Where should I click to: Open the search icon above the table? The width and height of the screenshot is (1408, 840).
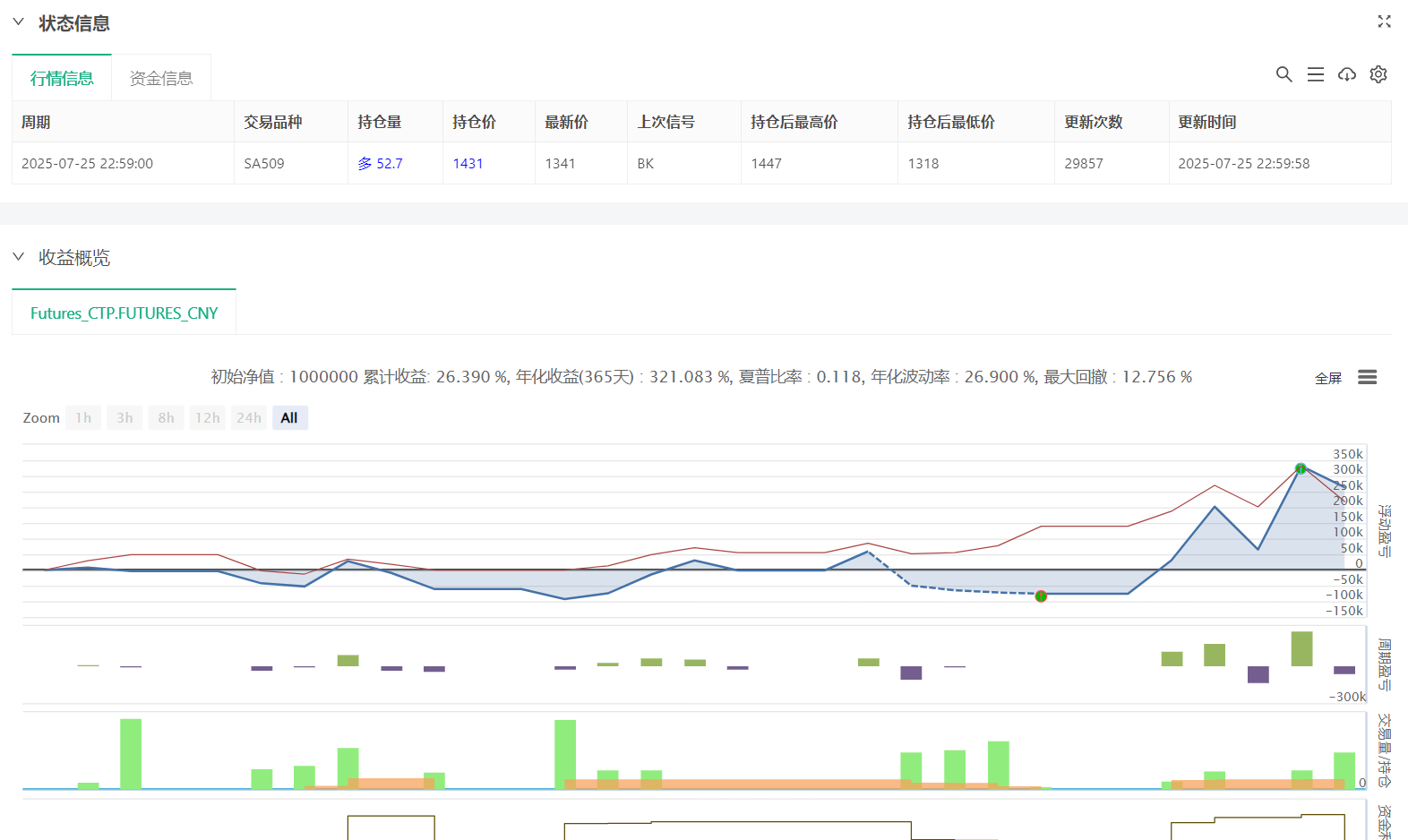click(1284, 74)
